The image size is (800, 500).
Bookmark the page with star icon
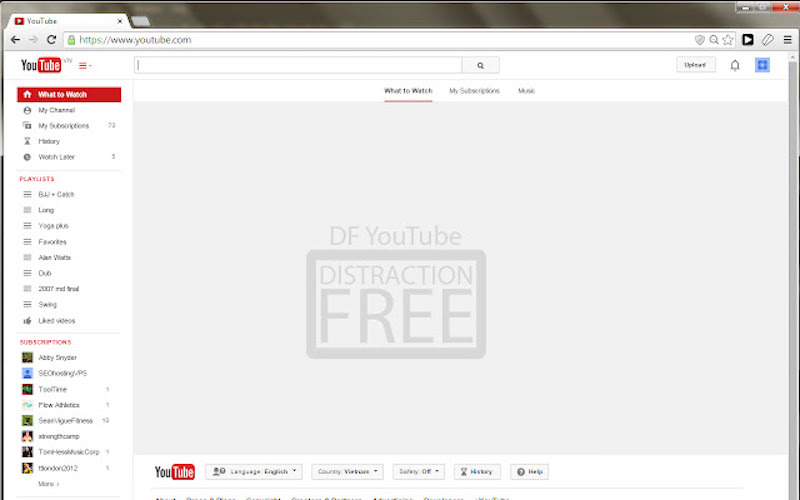[728, 40]
